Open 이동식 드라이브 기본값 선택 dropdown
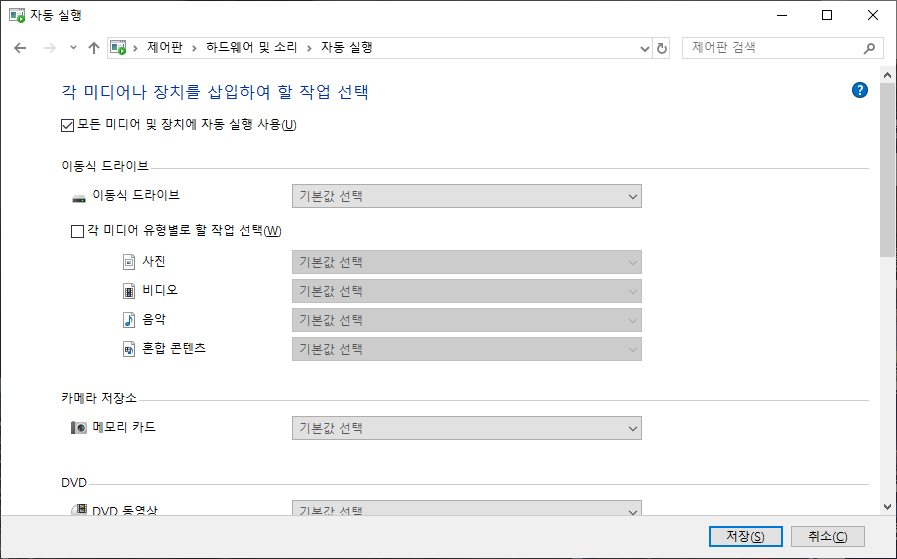 (x=467, y=196)
